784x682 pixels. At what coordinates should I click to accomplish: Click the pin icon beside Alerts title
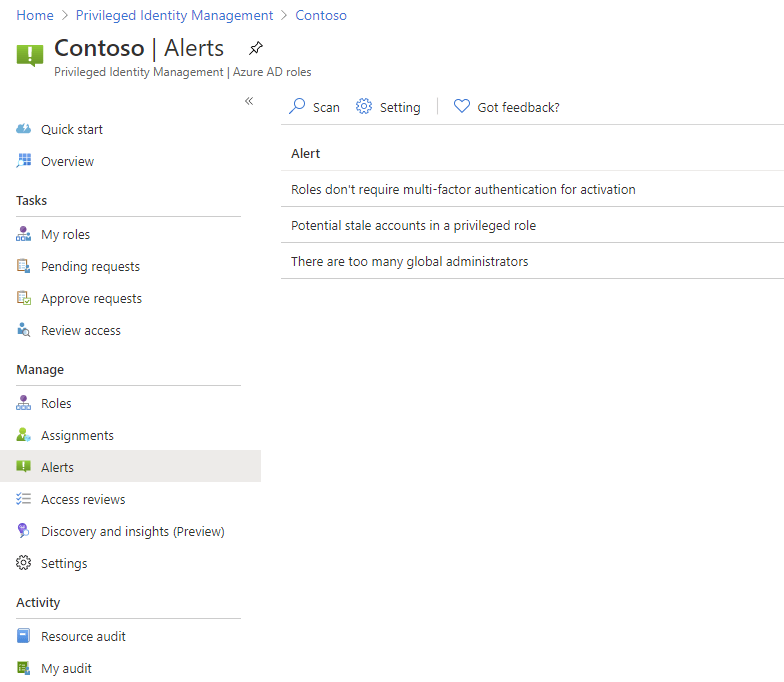pyautogui.click(x=256, y=48)
